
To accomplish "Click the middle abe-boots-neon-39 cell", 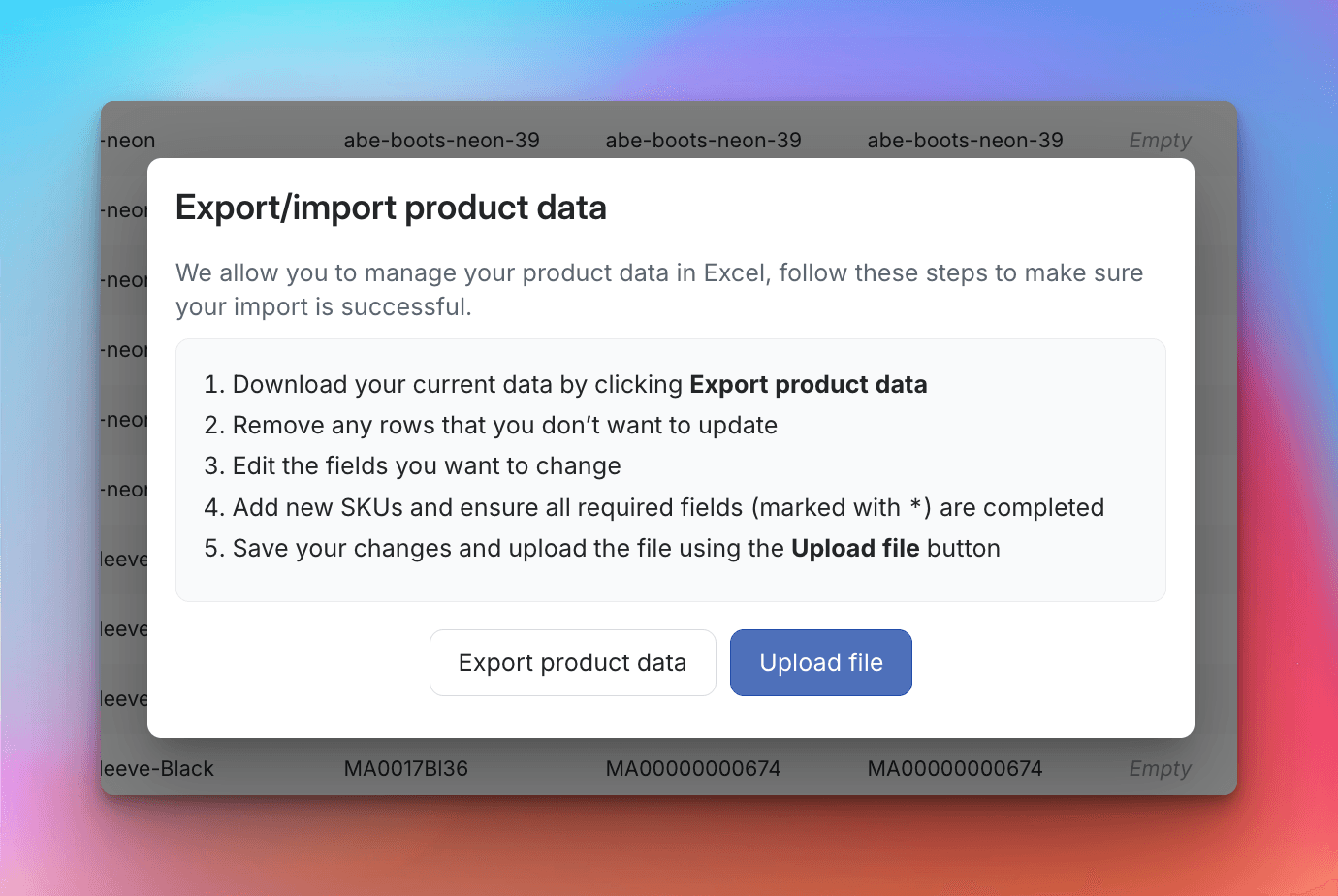I will (703, 141).
